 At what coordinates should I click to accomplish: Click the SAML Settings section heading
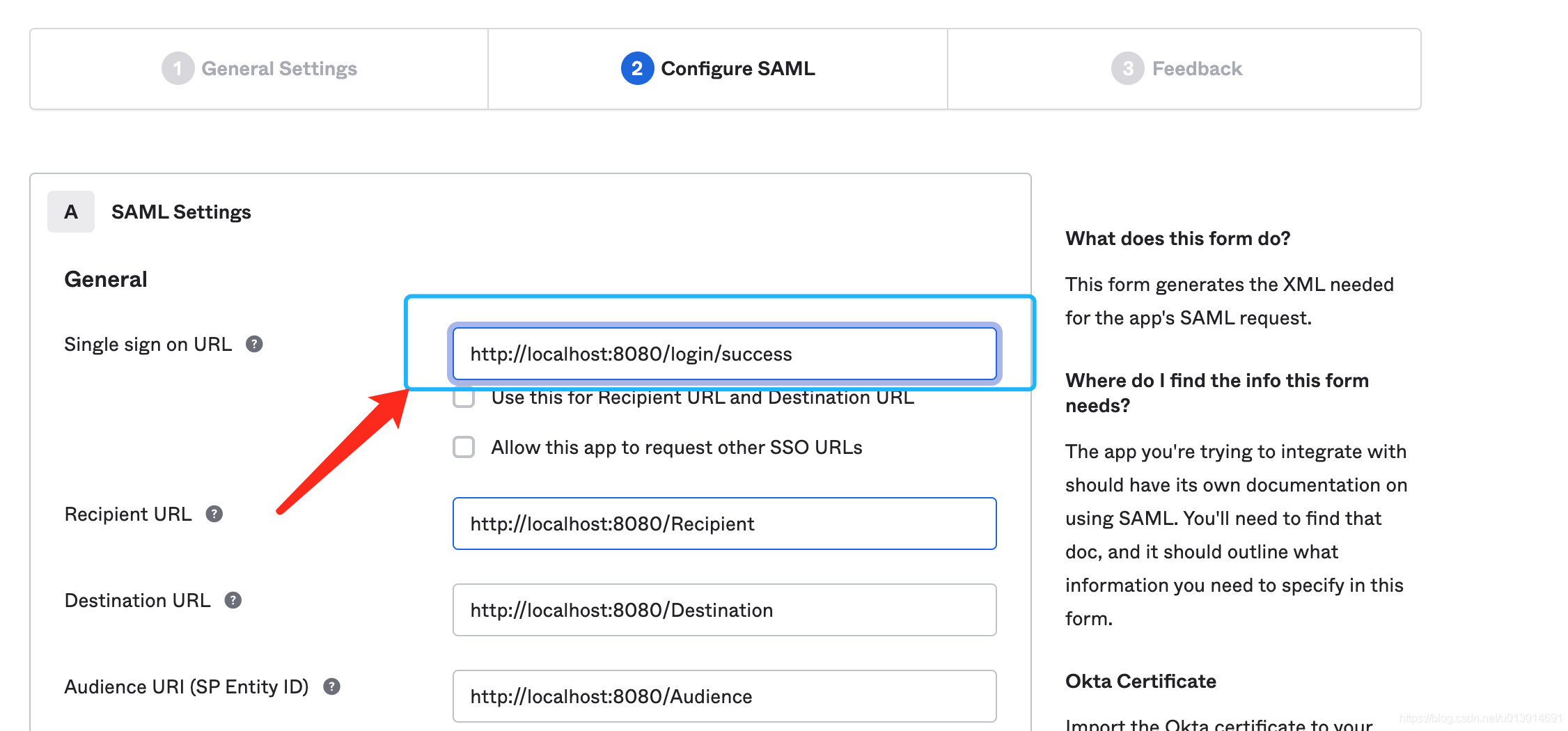point(181,212)
